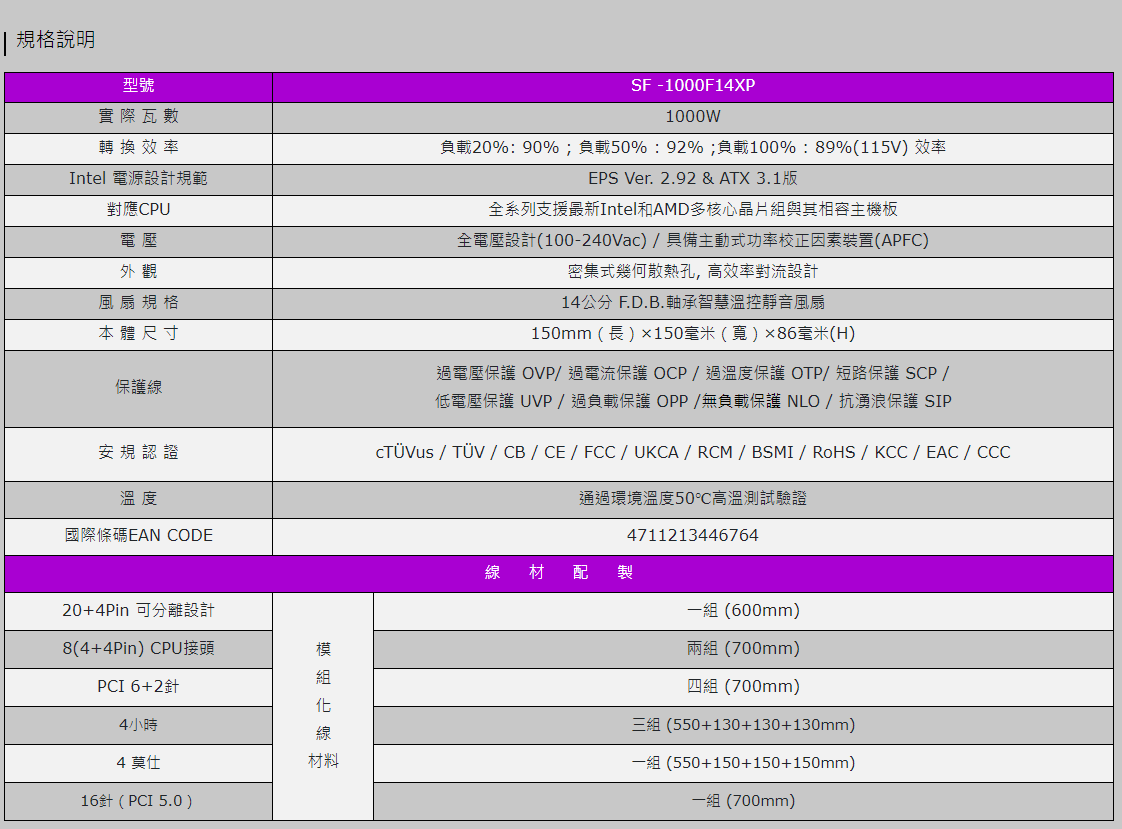The image size is (1122, 829).
Task: Click the SF -1000F14XP model header cell
Action: [x=692, y=86]
